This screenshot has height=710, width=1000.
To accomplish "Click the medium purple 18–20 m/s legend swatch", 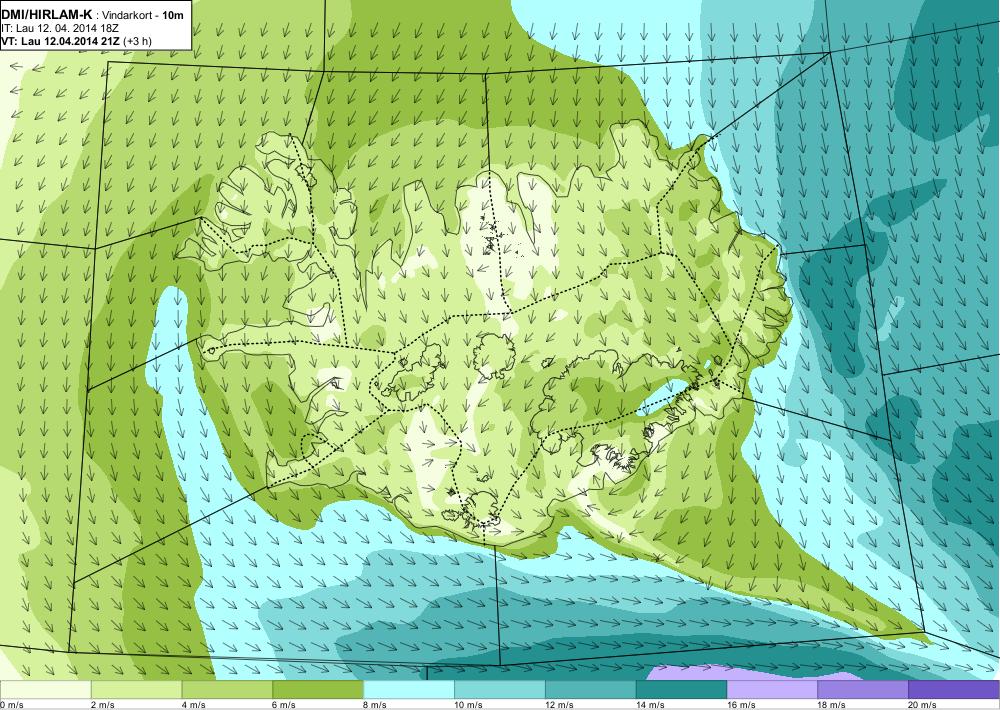I will (863, 690).
